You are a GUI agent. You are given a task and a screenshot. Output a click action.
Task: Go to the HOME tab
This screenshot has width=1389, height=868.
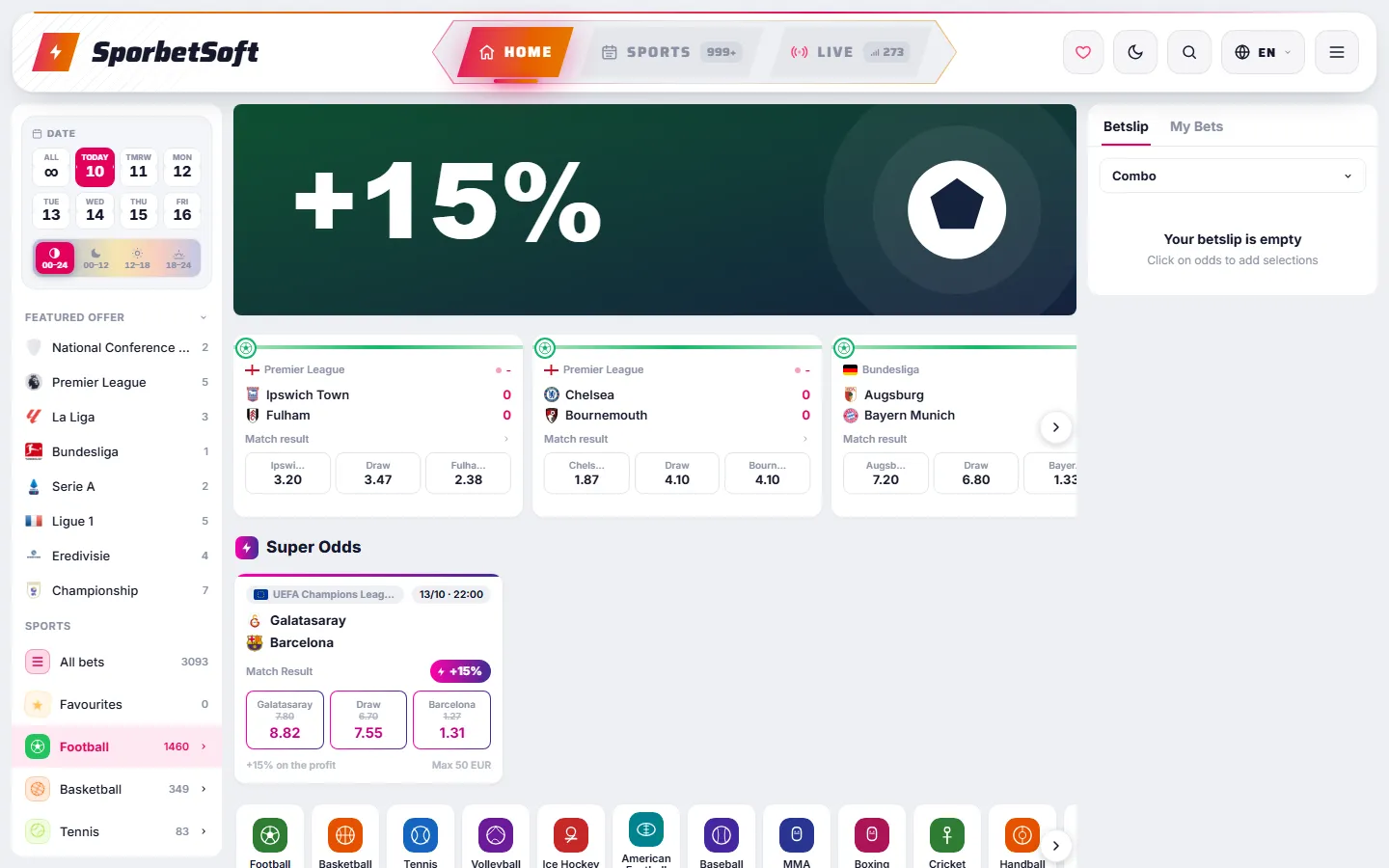click(516, 52)
